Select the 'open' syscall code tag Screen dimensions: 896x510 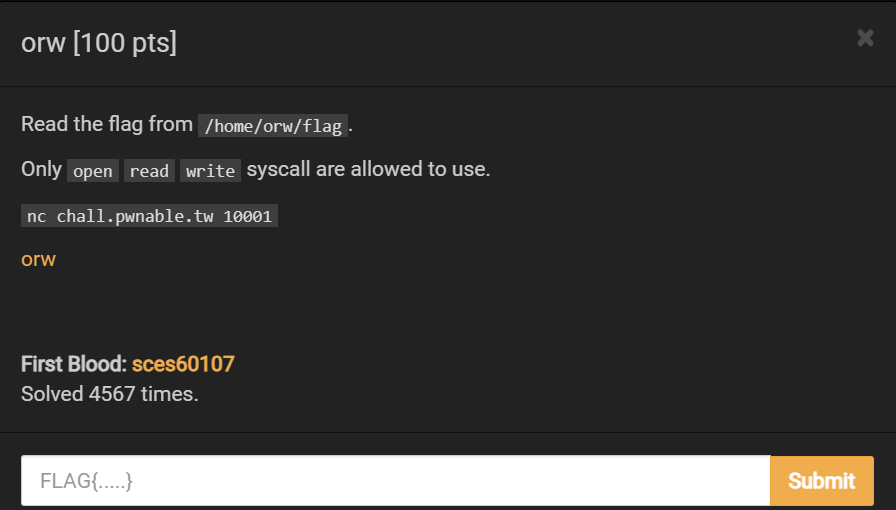coord(93,170)
